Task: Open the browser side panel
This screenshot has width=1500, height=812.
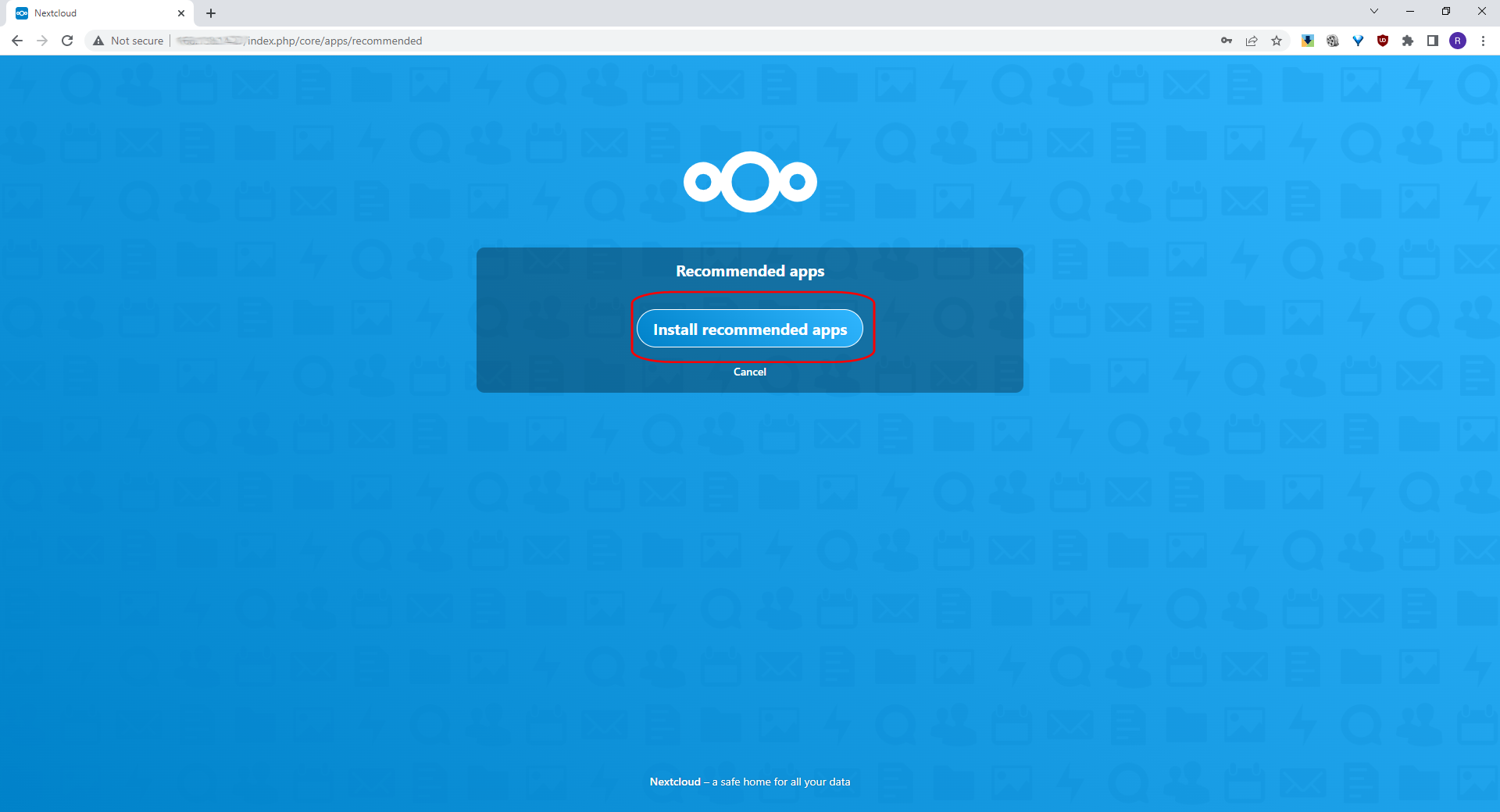Action: [1433, 41]
